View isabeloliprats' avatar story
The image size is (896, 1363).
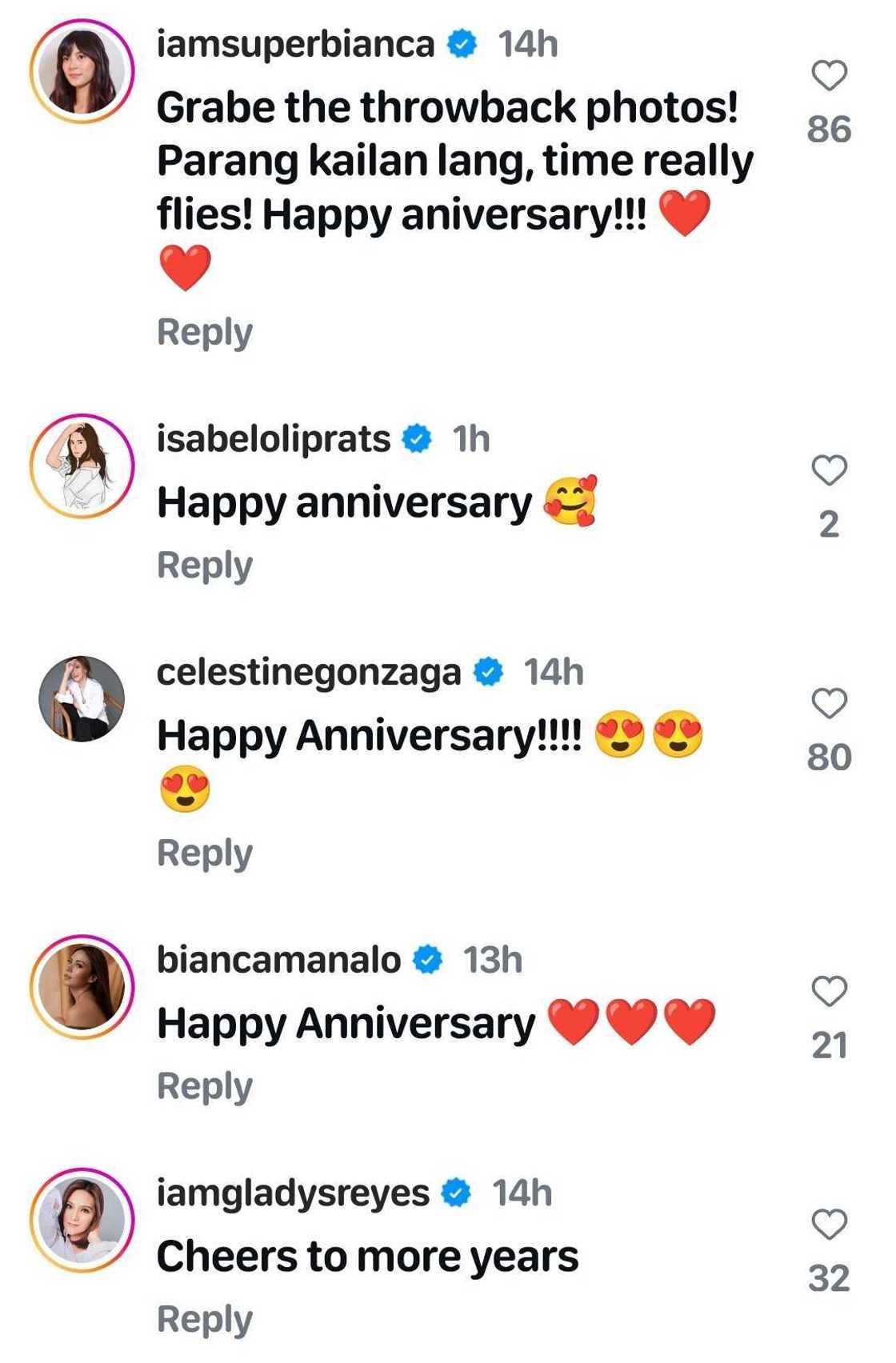[82, 466]
